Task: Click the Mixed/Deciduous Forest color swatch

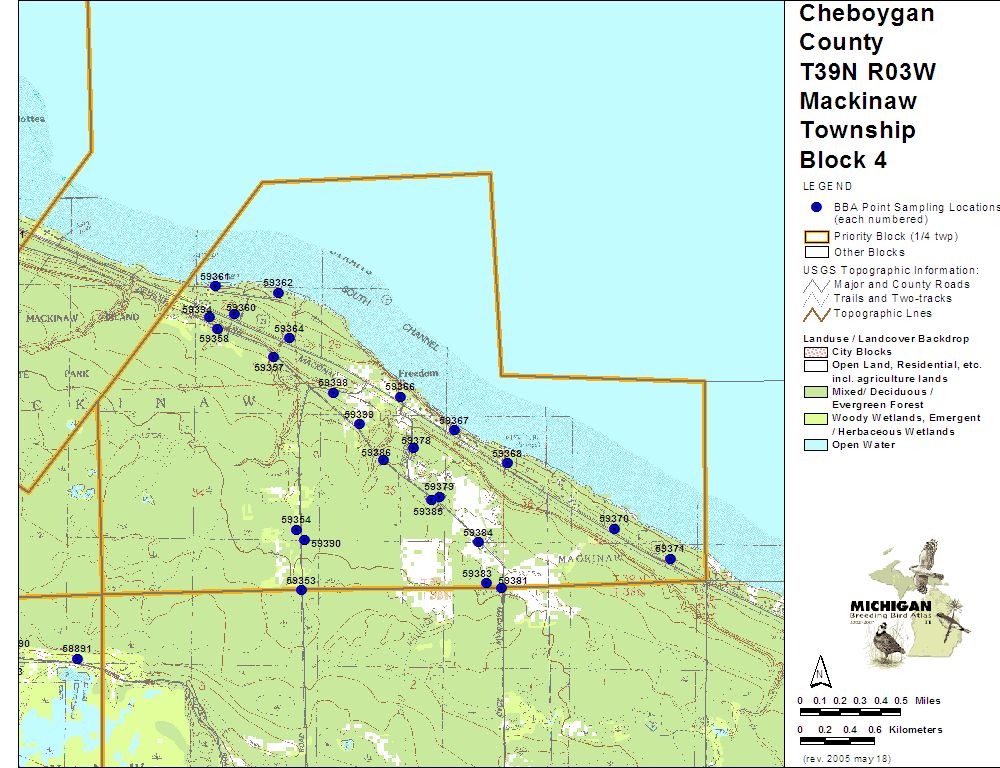Action: click(816, 392)
